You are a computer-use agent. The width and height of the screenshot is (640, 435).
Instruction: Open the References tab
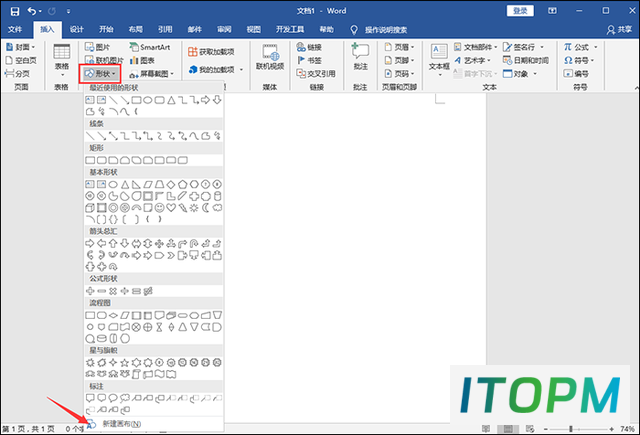click(165, 29)
